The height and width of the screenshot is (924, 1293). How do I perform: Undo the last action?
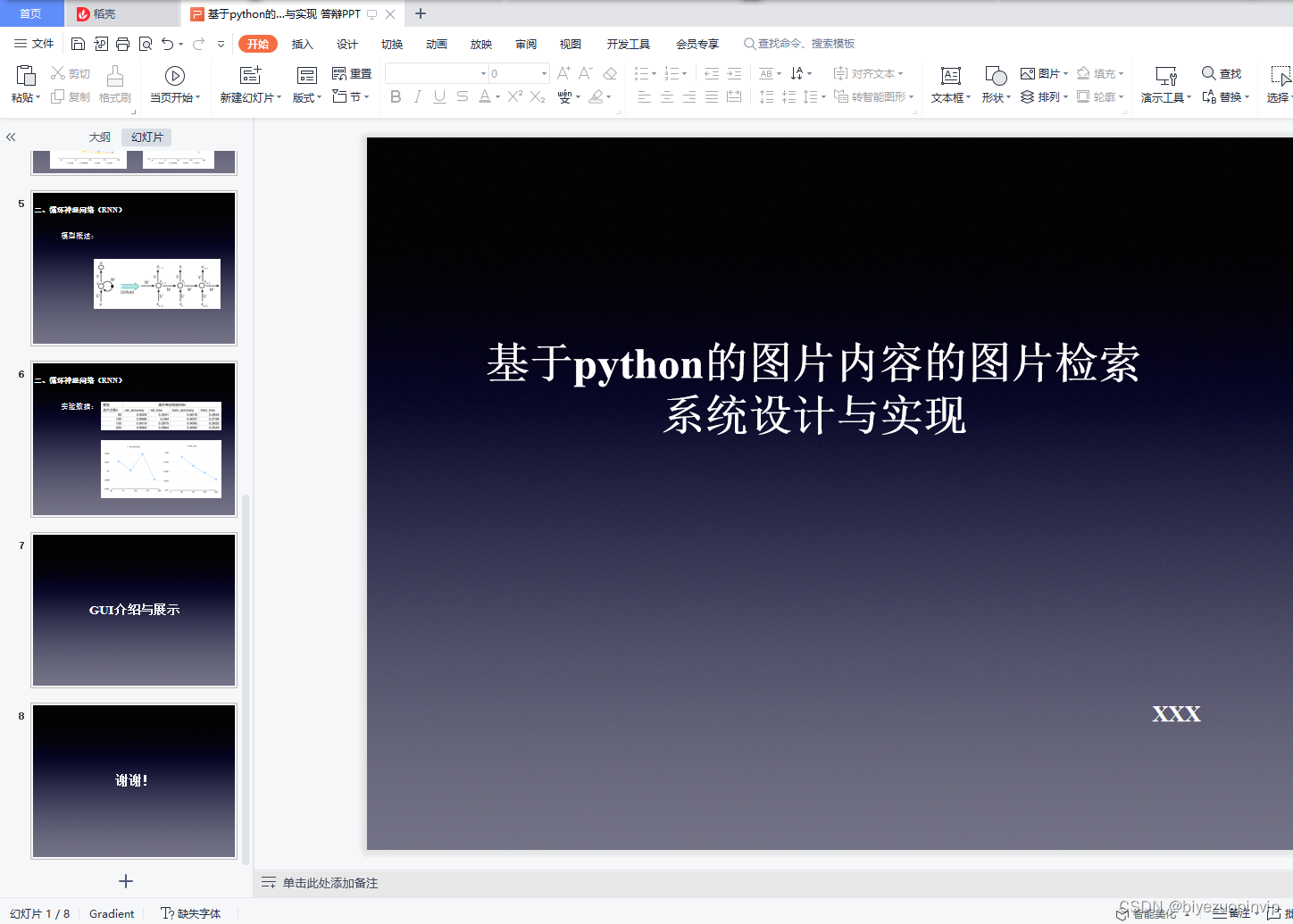tap(167, 44)
